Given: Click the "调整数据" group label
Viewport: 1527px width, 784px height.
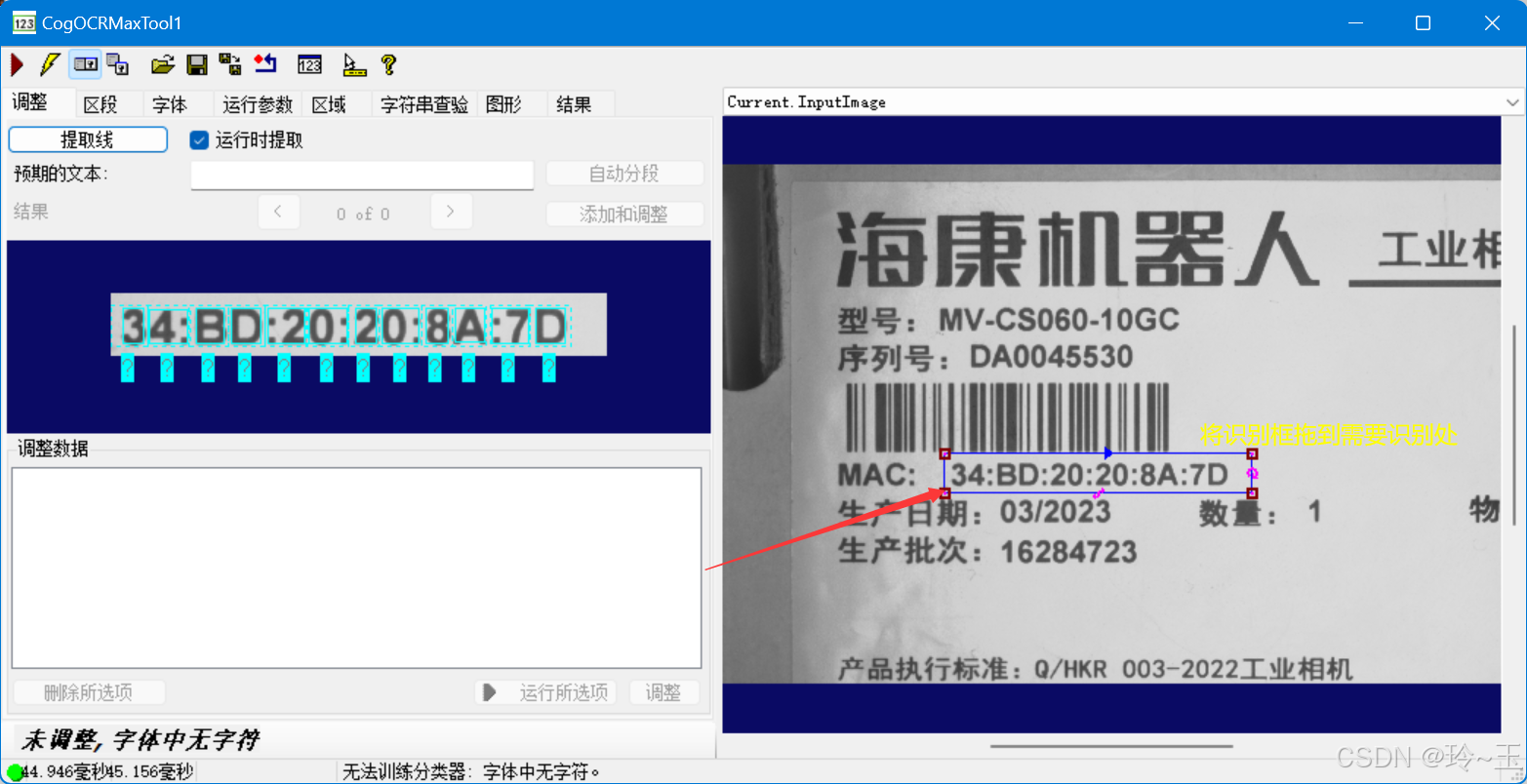Looking at the screenshot, I should click(53, 449).
